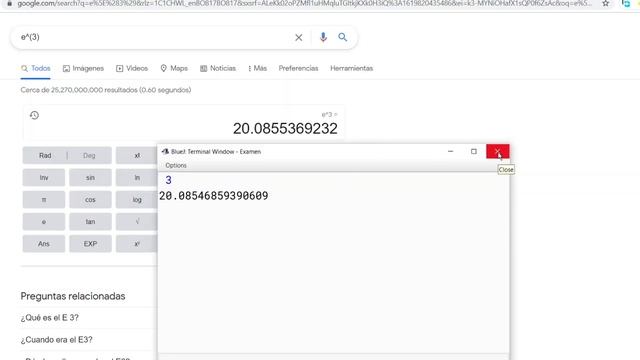This screenshot has width=640, height=360.
Task: Toggle the Inv calculator key
Action: coord(44,178)
